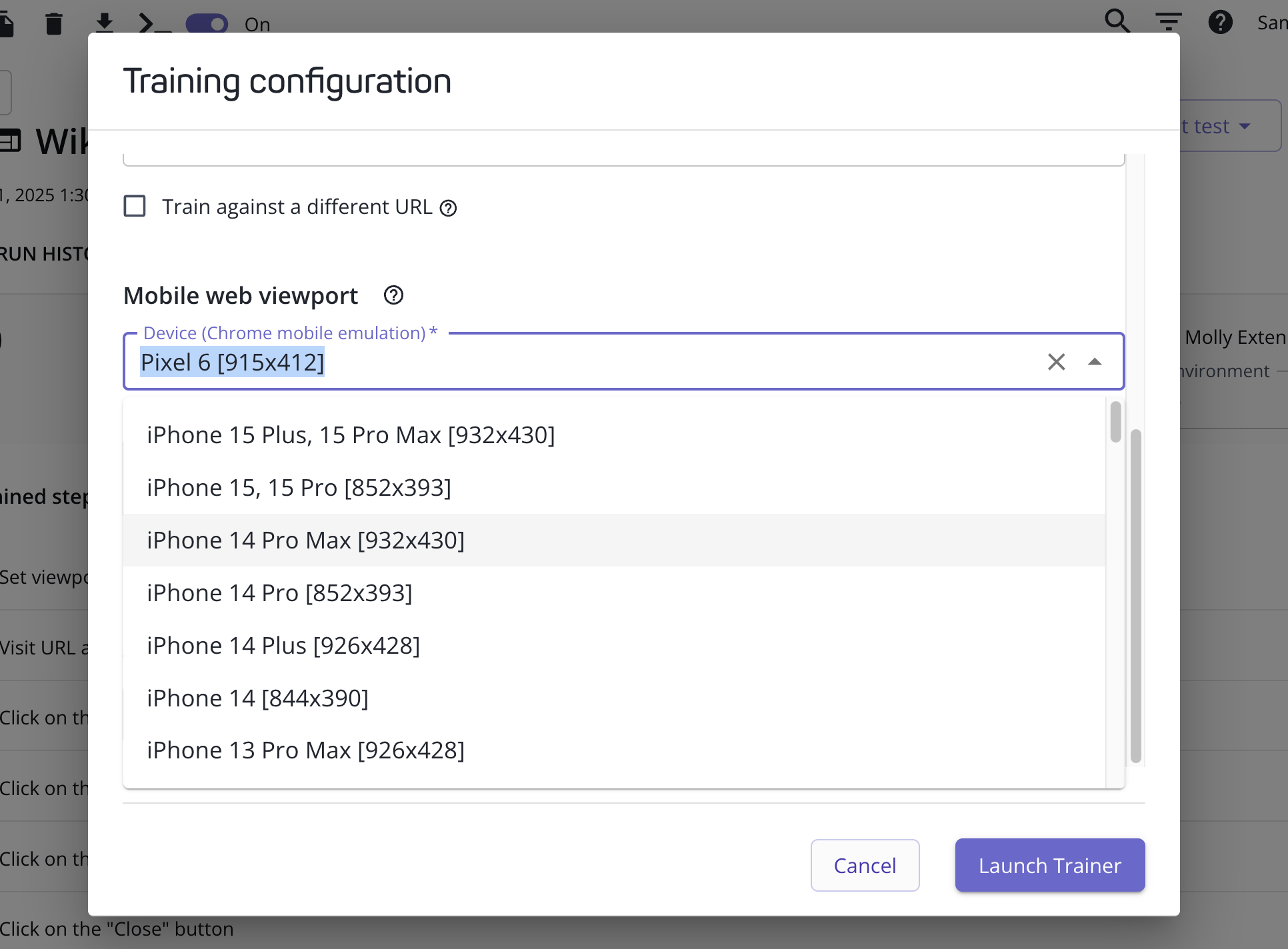Screen dimensions: 1288x949
Task: Toggle the On switch in the toolbar
Action: 207,24
